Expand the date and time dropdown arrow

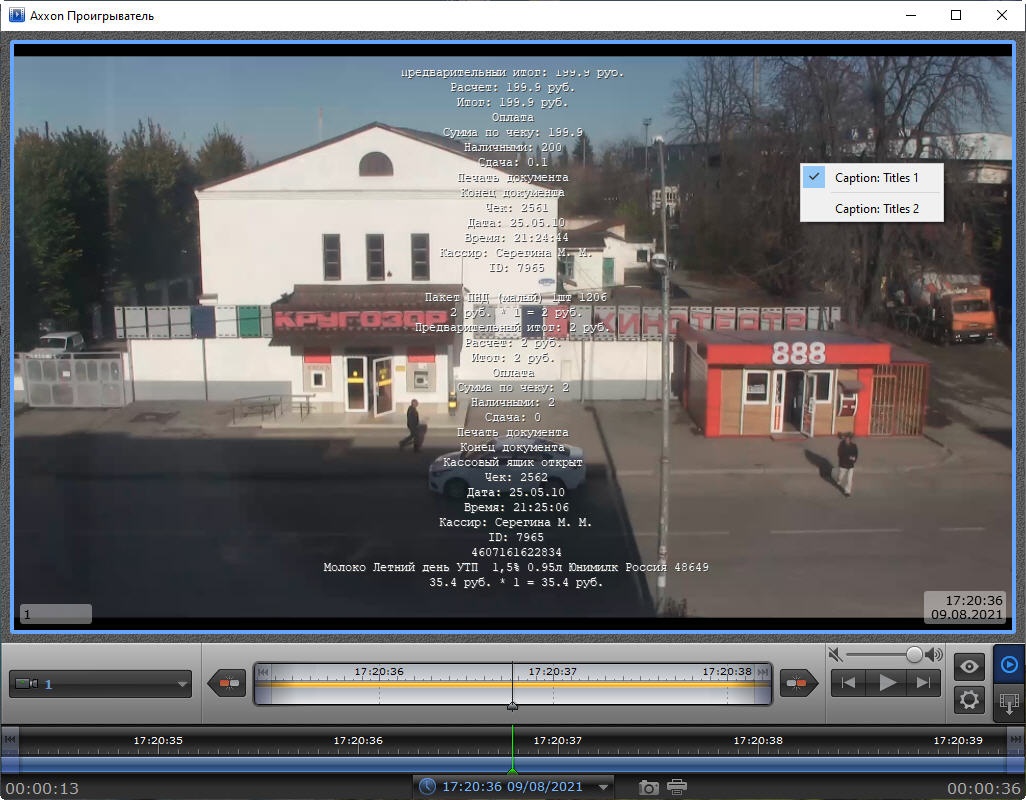tap(603, 787)
